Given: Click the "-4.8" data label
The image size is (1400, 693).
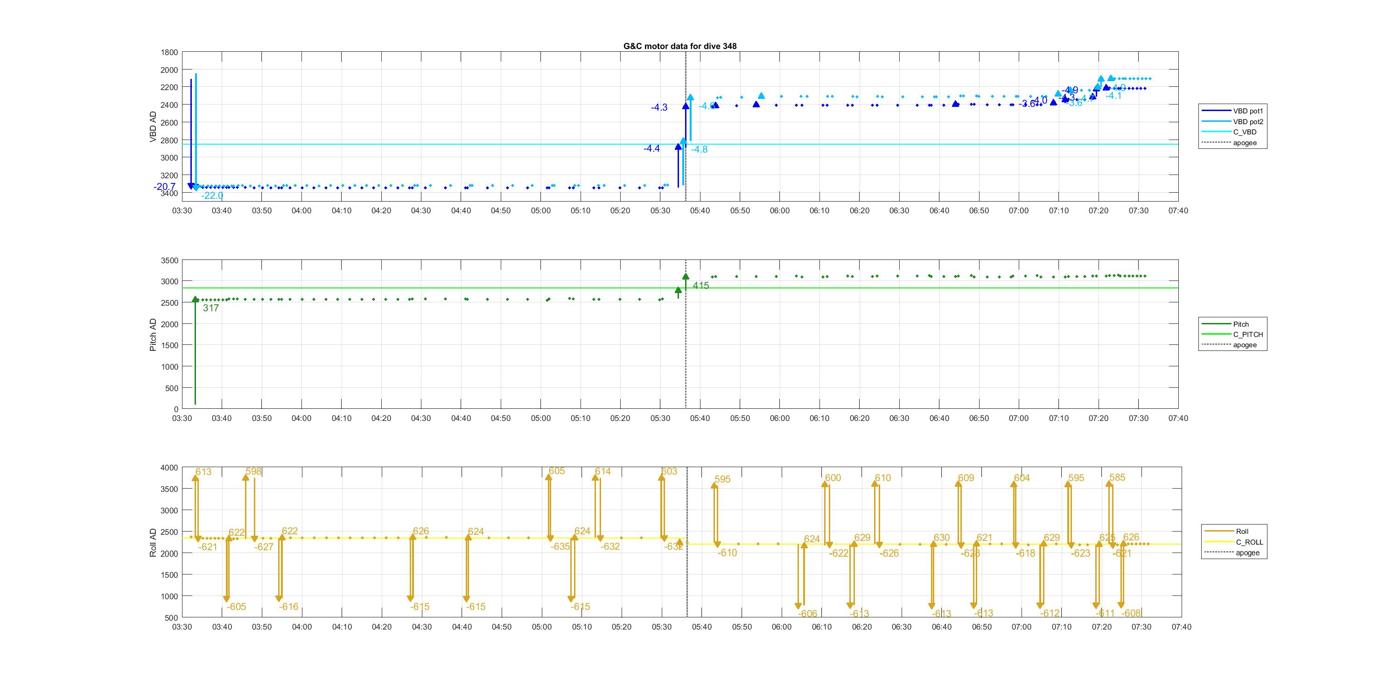Looking at the screenshot, I should point(699,149).
